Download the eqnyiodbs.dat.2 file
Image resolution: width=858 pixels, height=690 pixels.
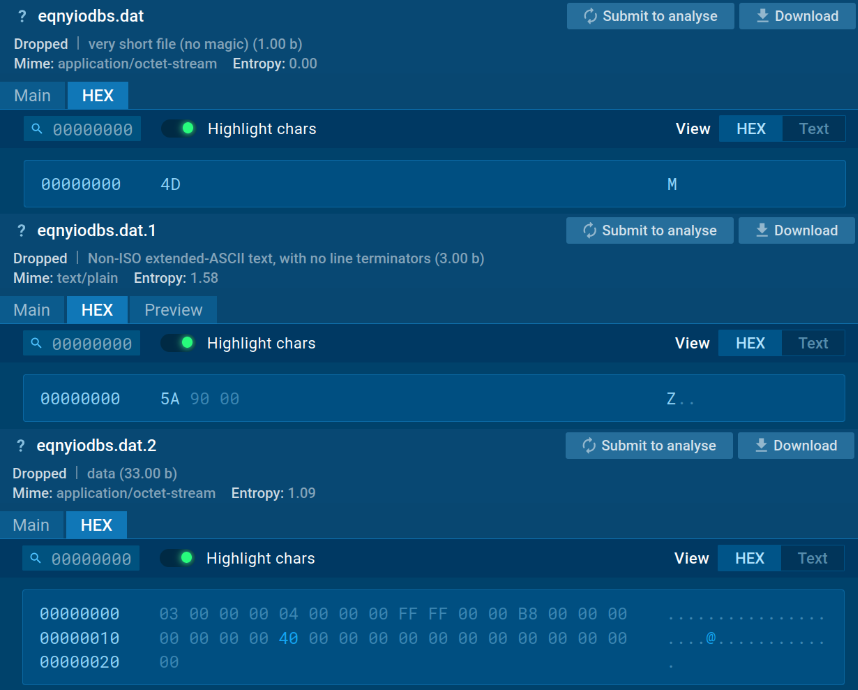[x=796, y=446]
